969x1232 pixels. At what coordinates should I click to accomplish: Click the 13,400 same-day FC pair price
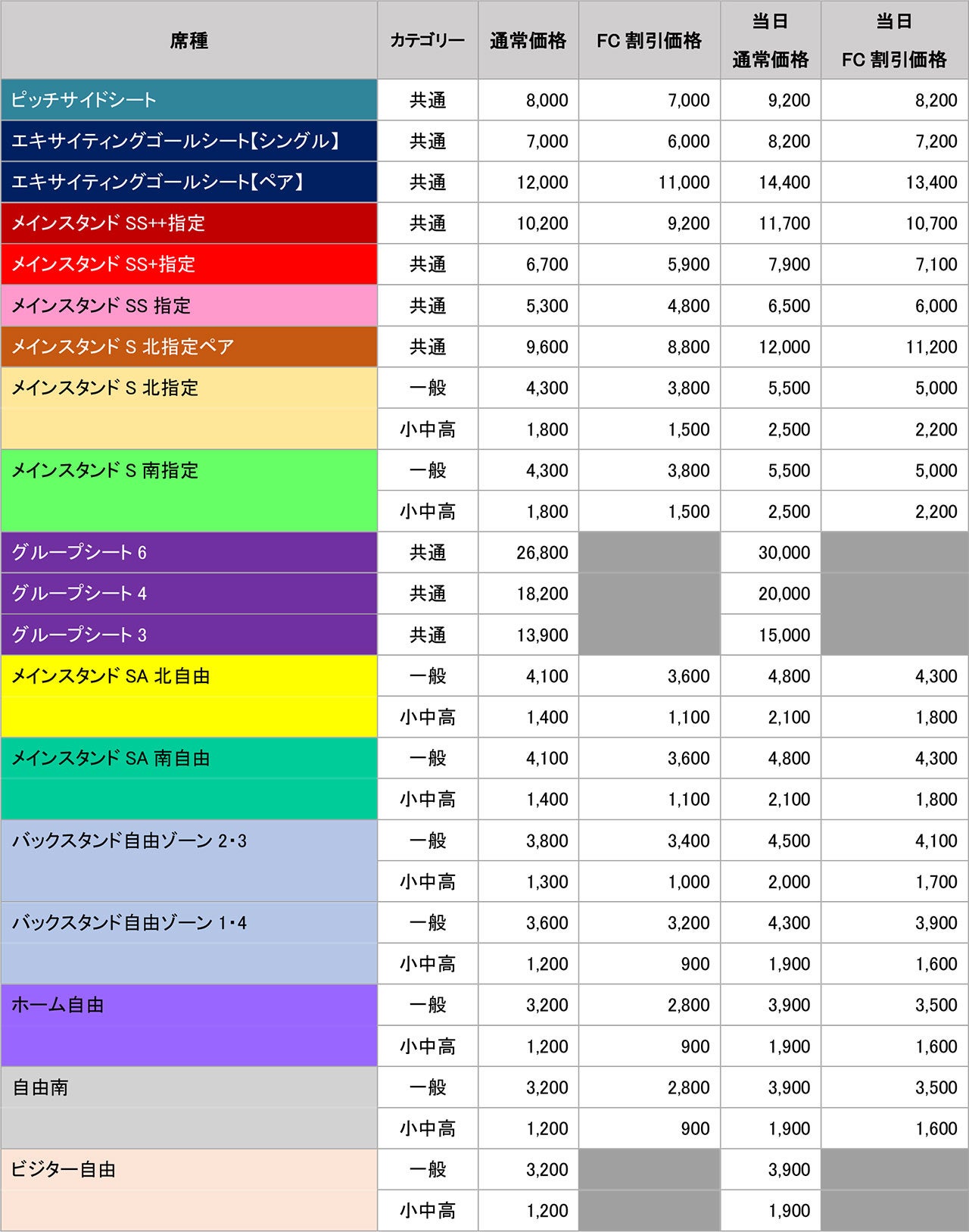coord(895,182)
